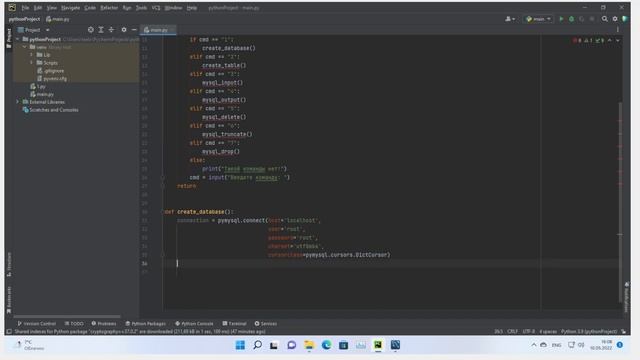Open the TODO tool window
This screenshot has width=640, height=360.
click(74, 324)
